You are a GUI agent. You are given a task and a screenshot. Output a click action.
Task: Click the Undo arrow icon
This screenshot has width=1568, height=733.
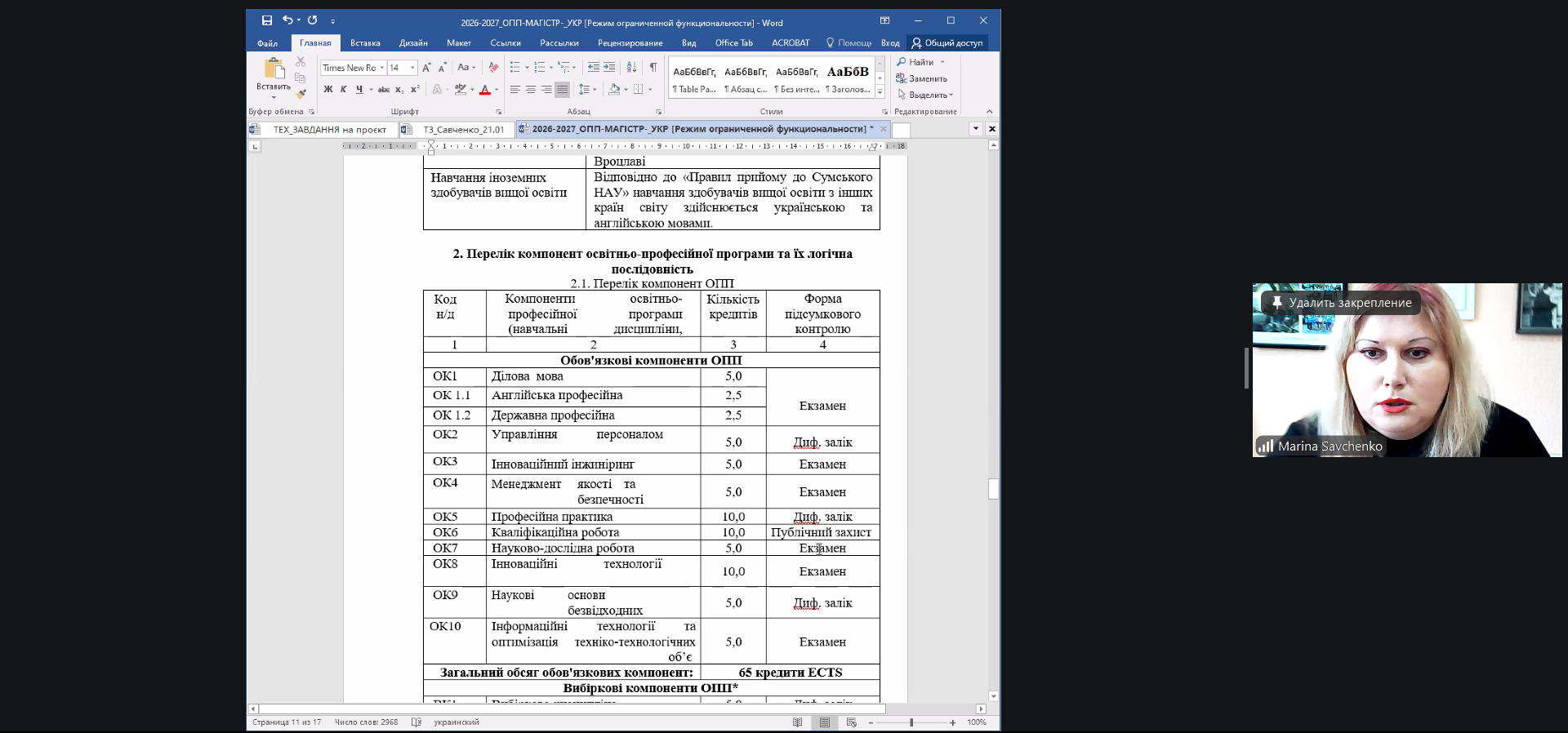click(287, 21)
